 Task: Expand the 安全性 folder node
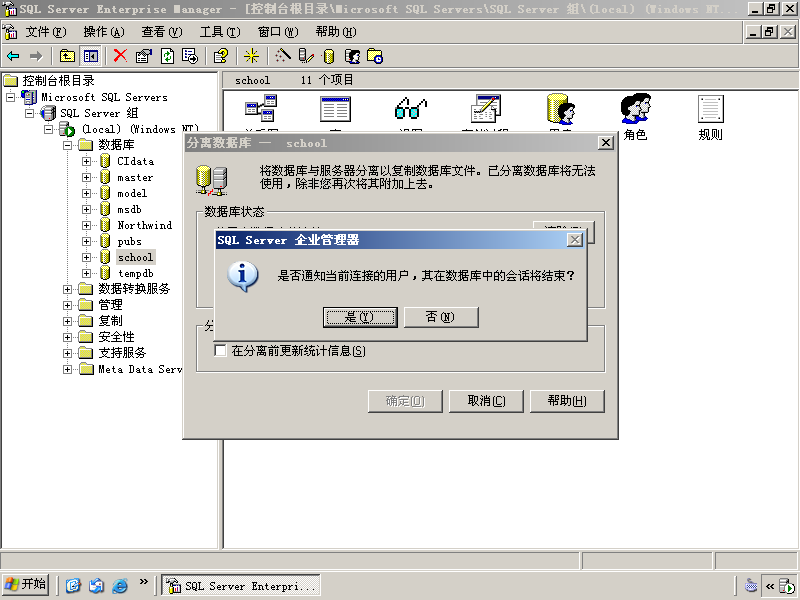pos(67,337)
